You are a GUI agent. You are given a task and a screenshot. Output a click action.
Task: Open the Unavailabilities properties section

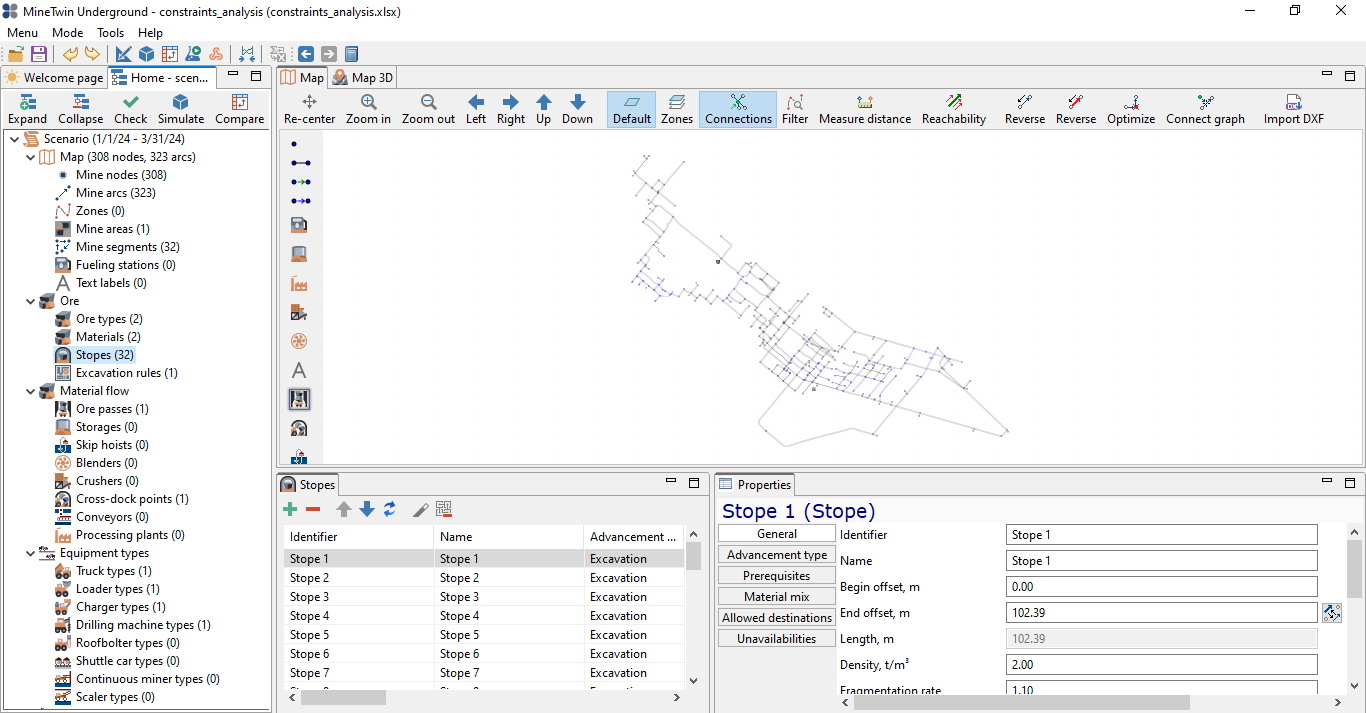[x=777, y=639]
